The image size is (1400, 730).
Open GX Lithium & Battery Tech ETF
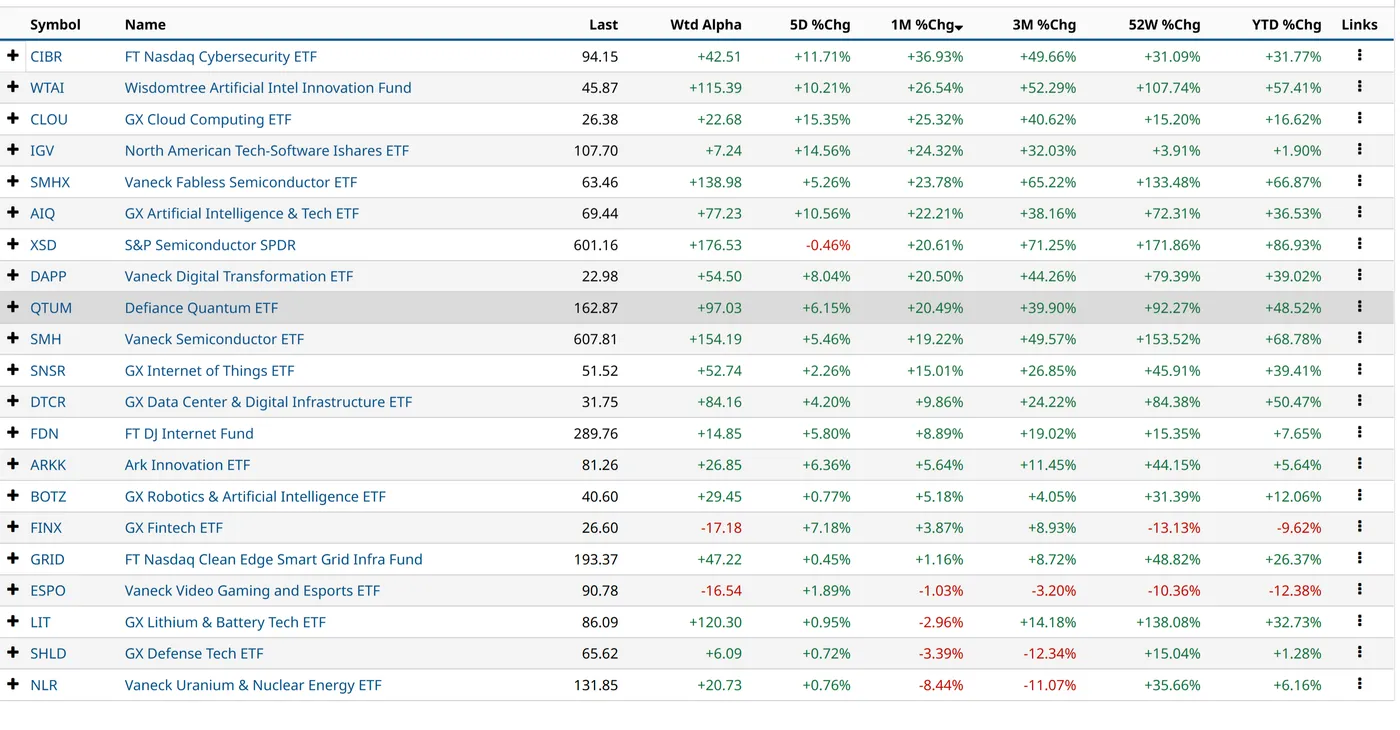pyautogui.click(x=225, y=622)
